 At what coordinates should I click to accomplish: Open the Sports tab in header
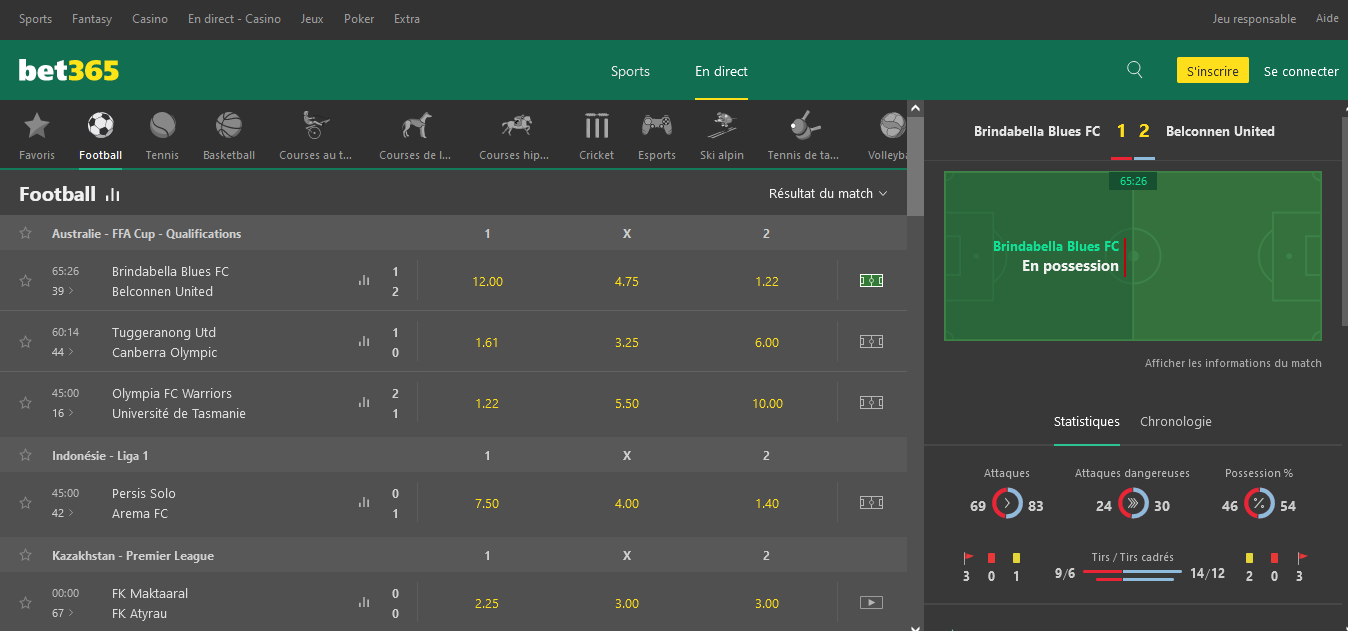630,71
